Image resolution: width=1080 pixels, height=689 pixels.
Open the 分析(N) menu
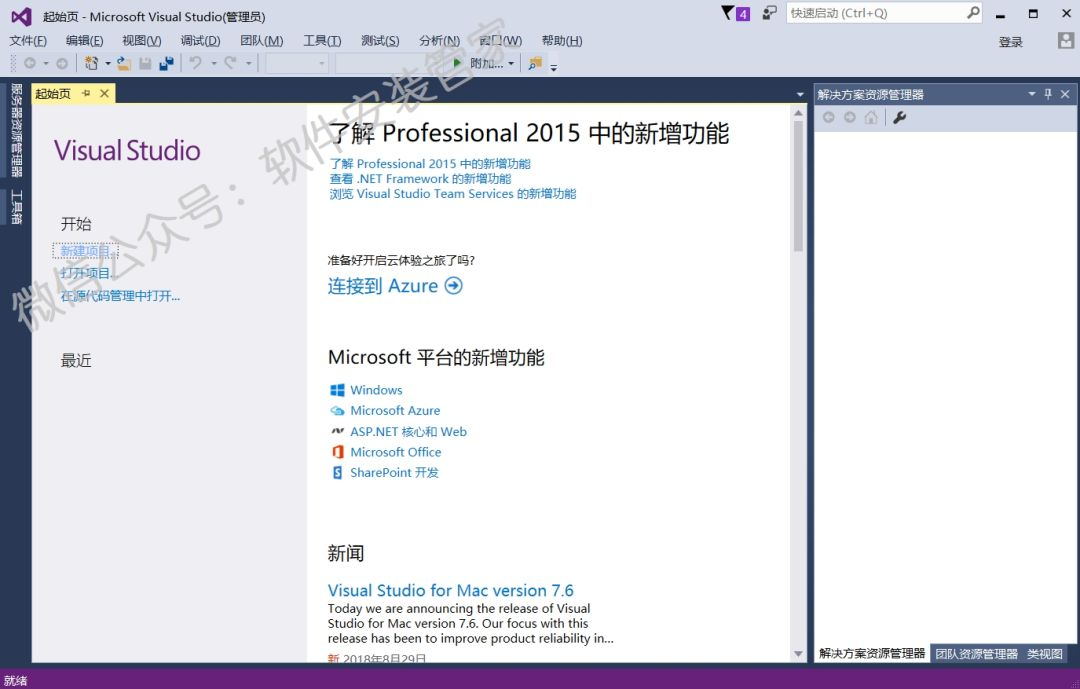[x=439, y=41]
